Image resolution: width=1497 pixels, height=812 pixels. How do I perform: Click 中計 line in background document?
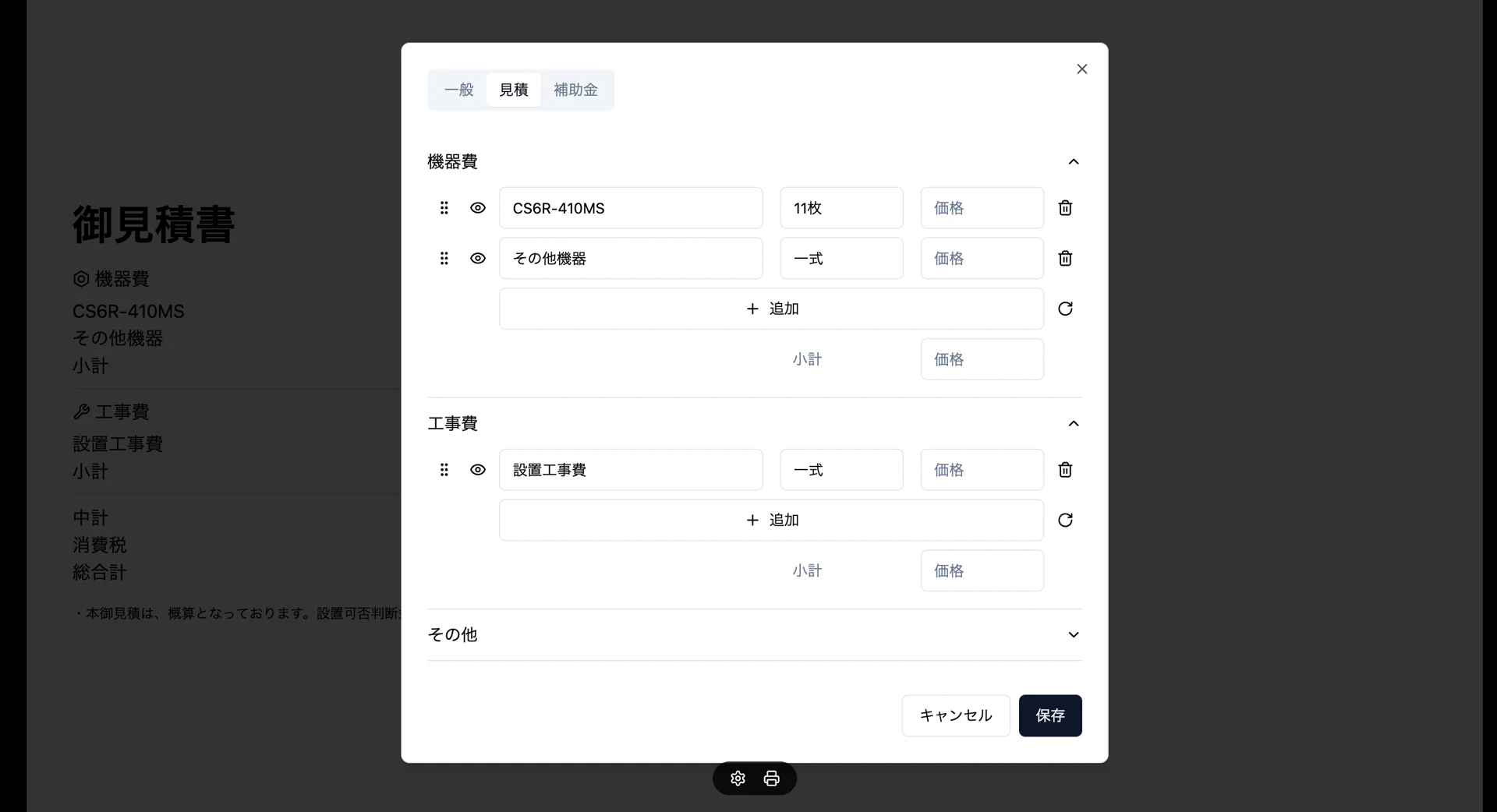[90, 518]
